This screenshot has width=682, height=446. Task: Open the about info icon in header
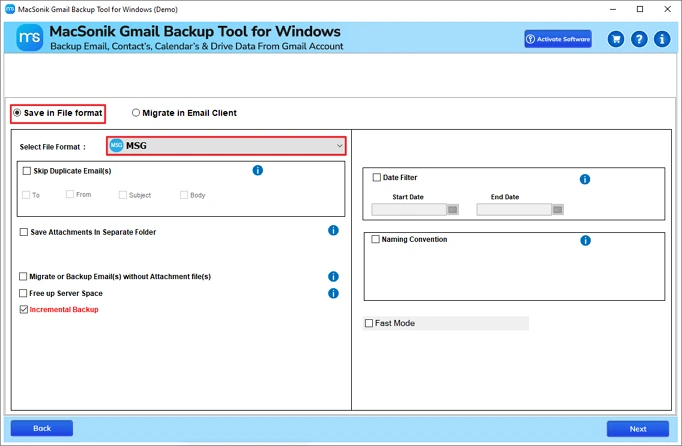(x=662, y=39)
